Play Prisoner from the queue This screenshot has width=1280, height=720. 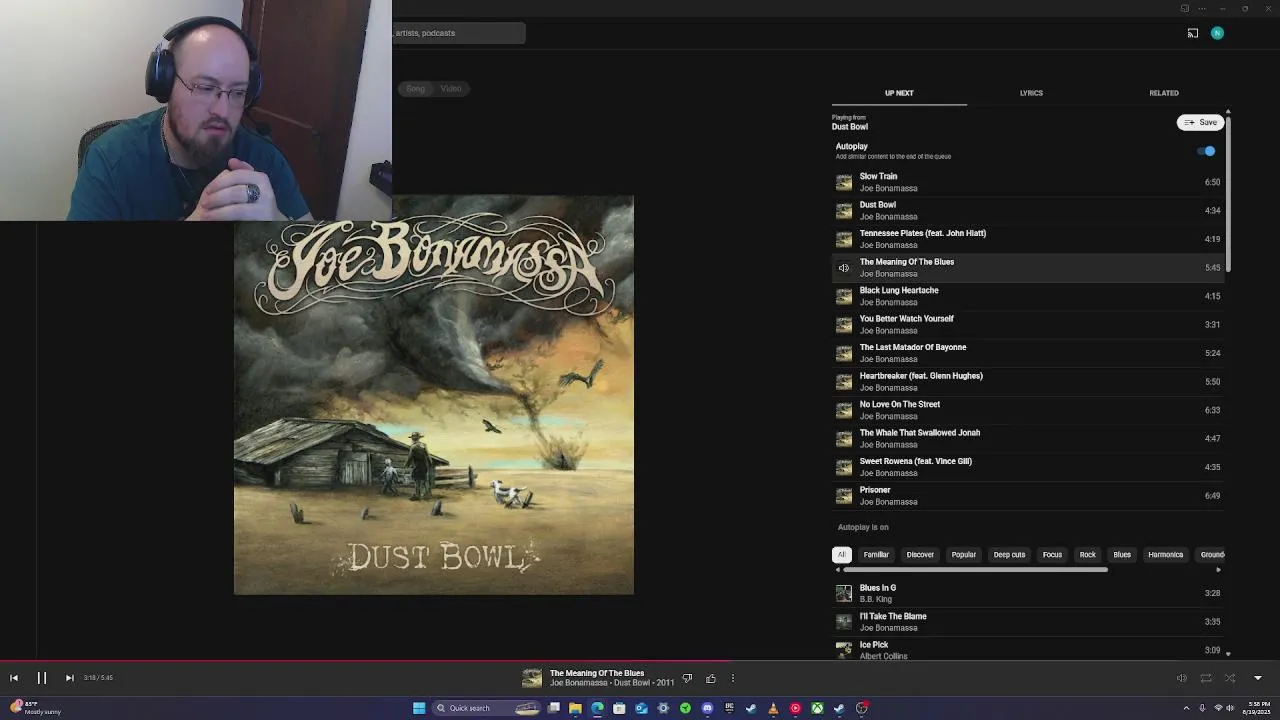pyautogui.click(x=1028, y=495)
